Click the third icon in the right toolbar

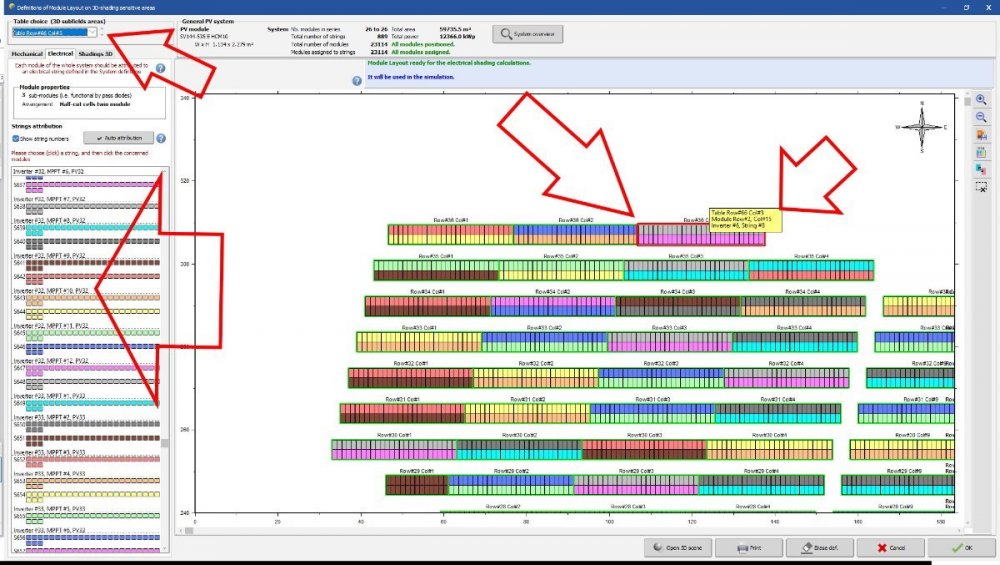(x=980, y=135)
